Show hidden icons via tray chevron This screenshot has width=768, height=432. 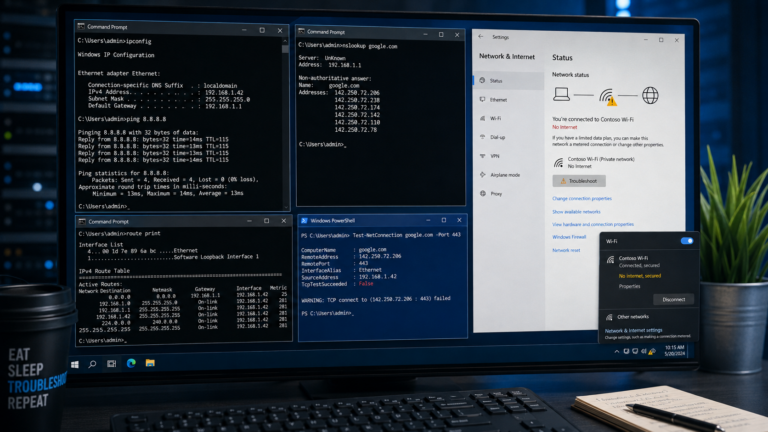(617, 351)
